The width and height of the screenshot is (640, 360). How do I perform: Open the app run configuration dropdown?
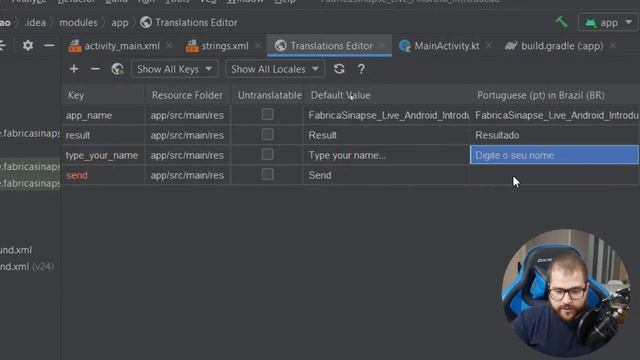pyautogui.click(x=607, y=22)
